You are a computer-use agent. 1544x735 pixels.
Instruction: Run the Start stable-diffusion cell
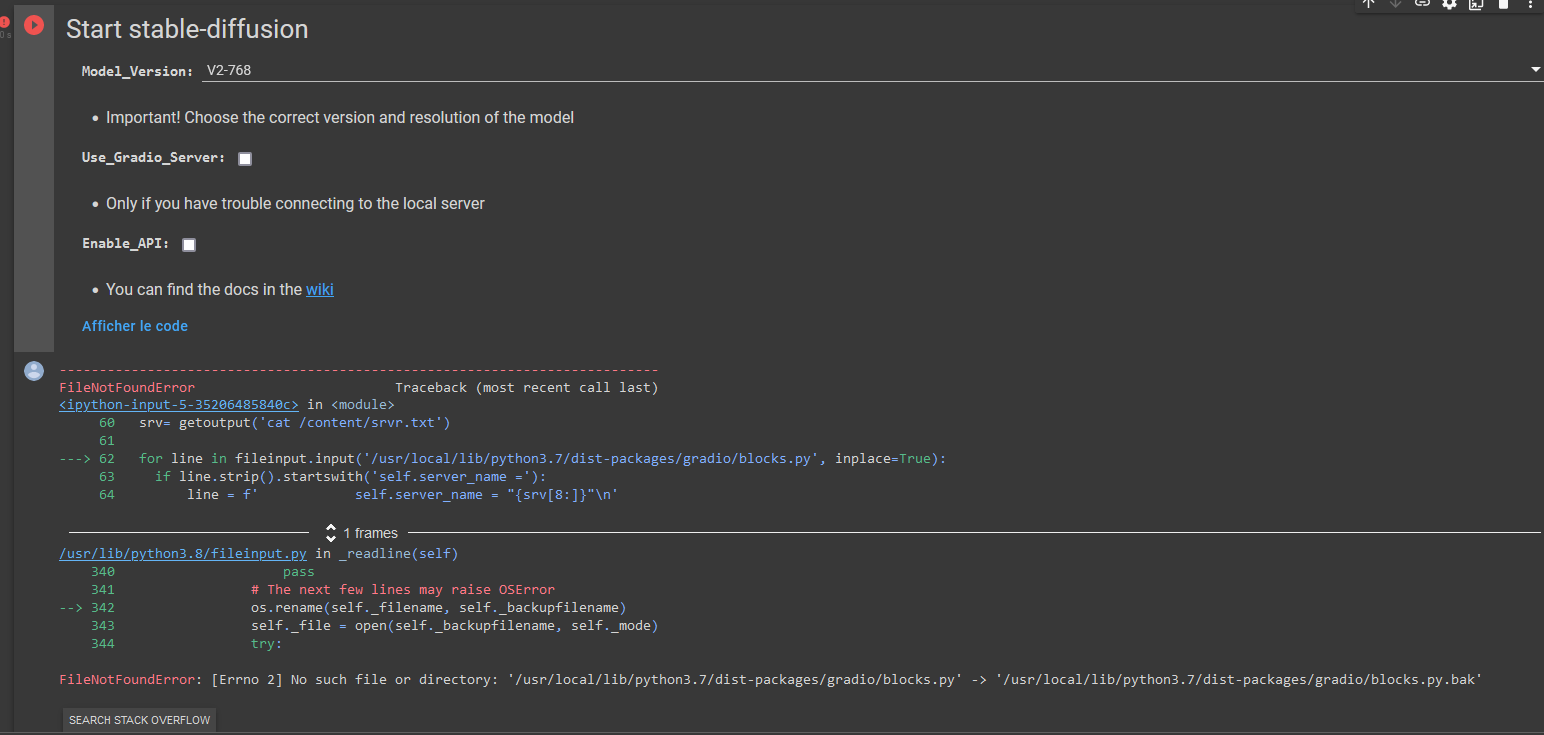pos(33,26)
